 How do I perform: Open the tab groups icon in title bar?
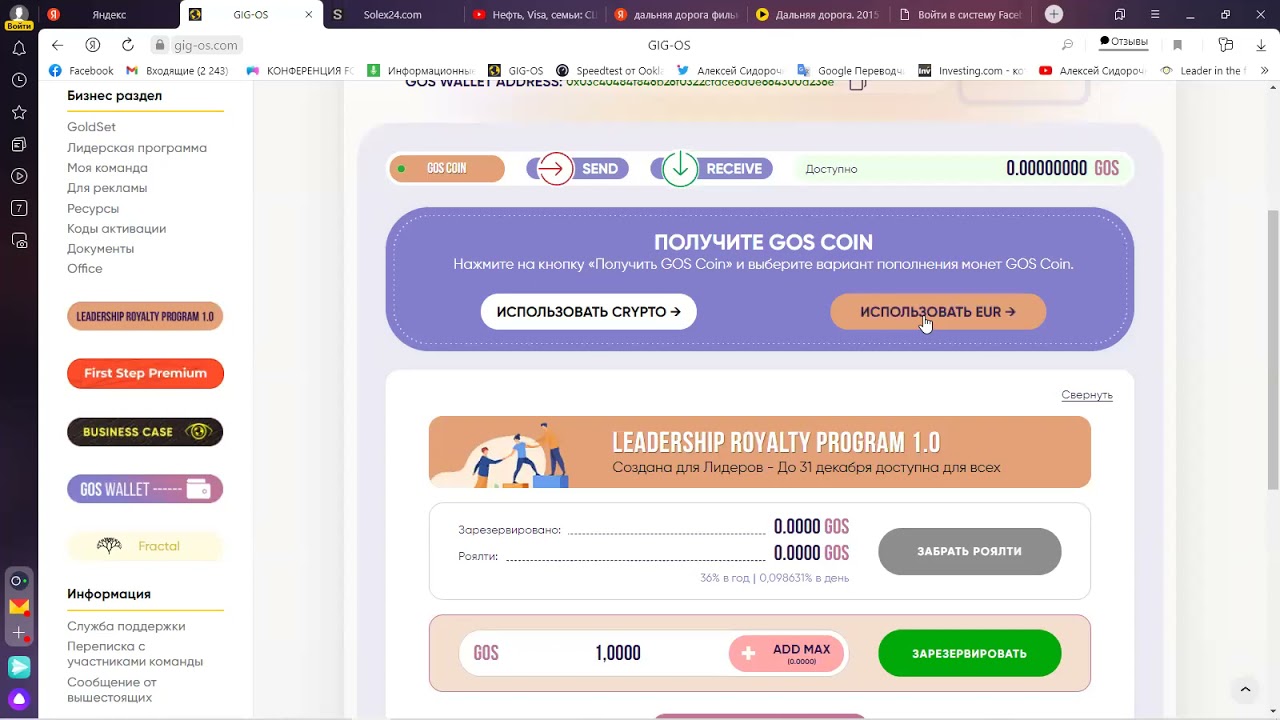tap(1120, 15)
